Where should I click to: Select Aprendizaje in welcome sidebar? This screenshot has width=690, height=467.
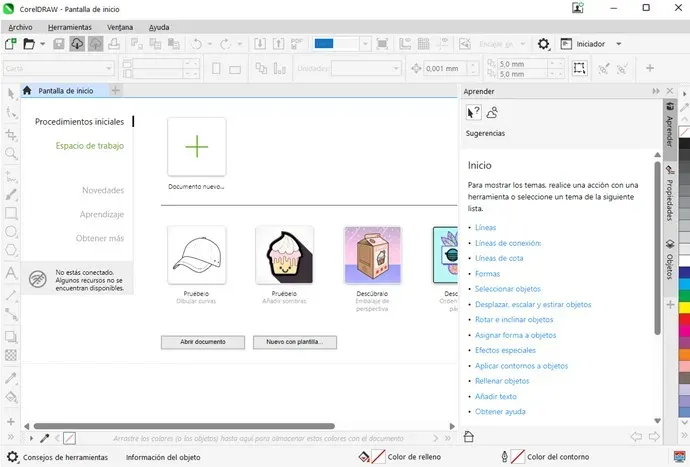[102, 214]
